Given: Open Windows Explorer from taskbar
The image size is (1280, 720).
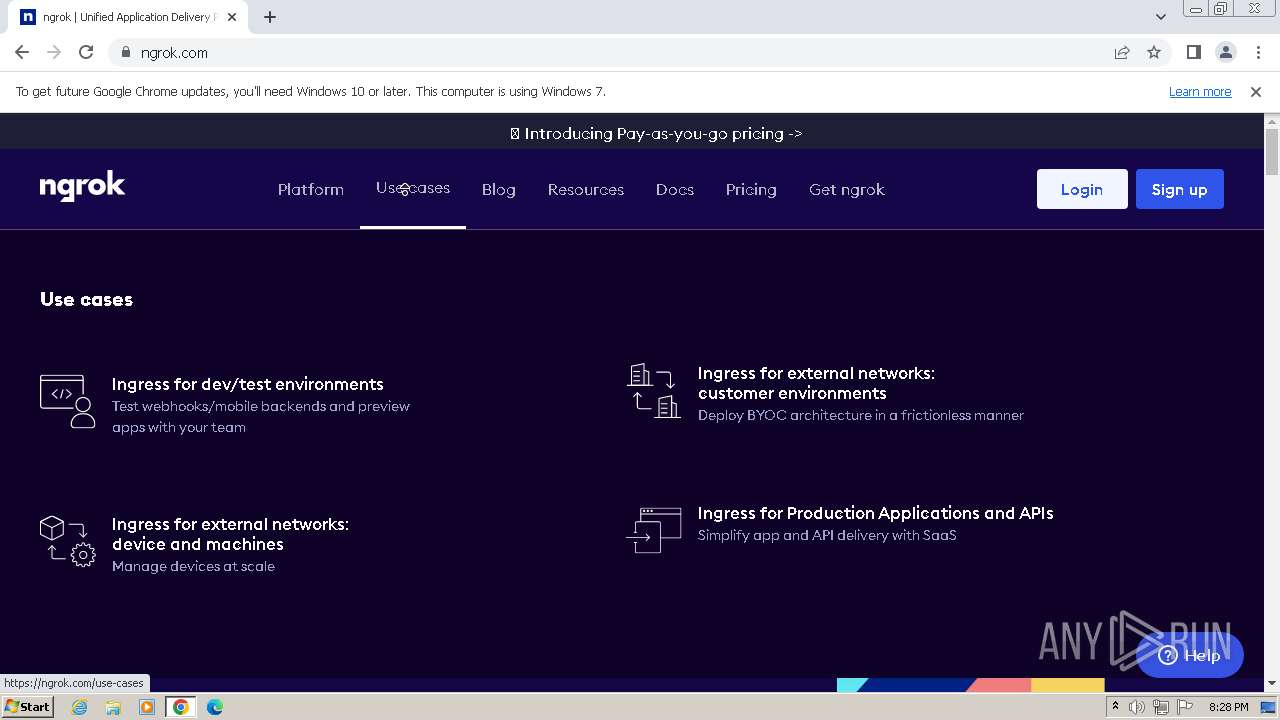Looking at the screenshot, I should [113, 707].
